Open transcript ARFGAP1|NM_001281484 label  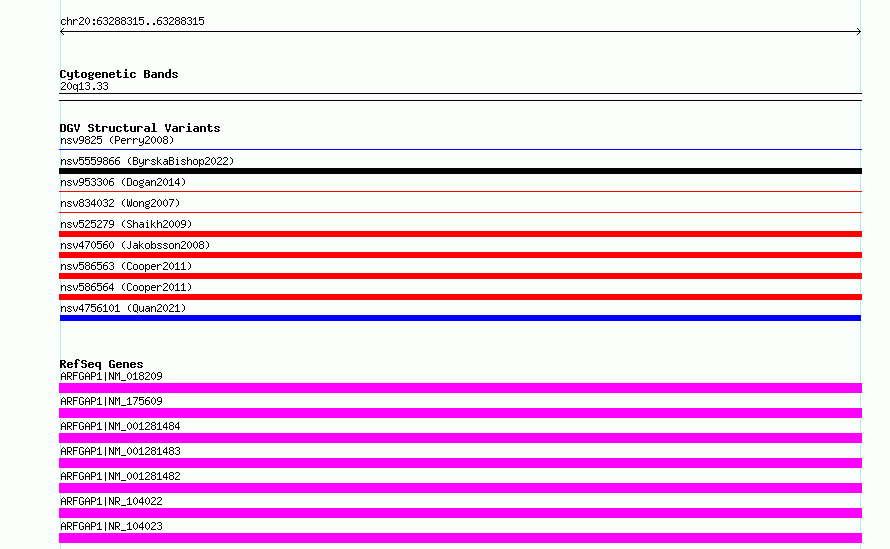(120, 426)
